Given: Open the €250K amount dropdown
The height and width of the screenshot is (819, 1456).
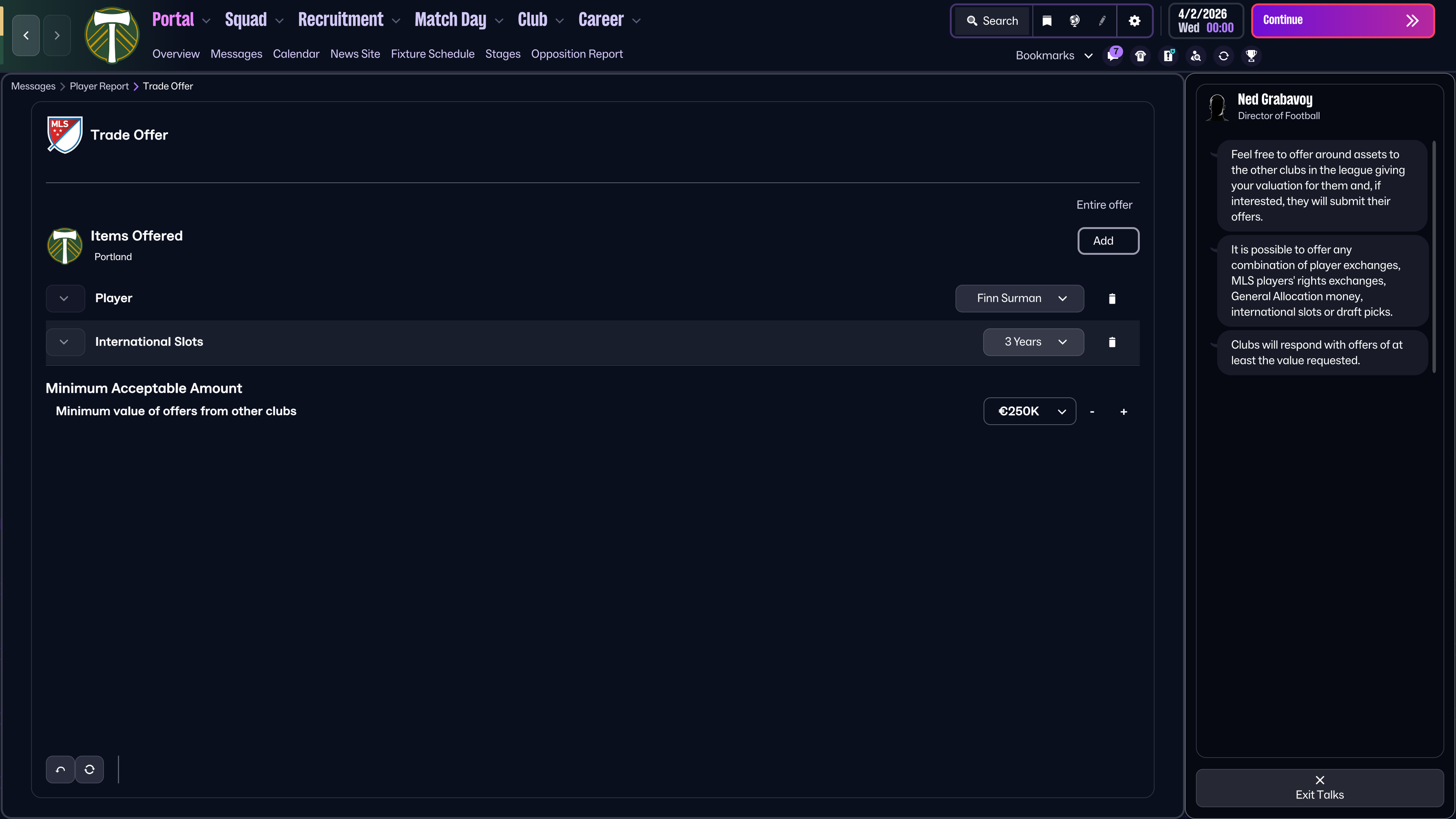Looking at the screenshot, I should 1029,411.
